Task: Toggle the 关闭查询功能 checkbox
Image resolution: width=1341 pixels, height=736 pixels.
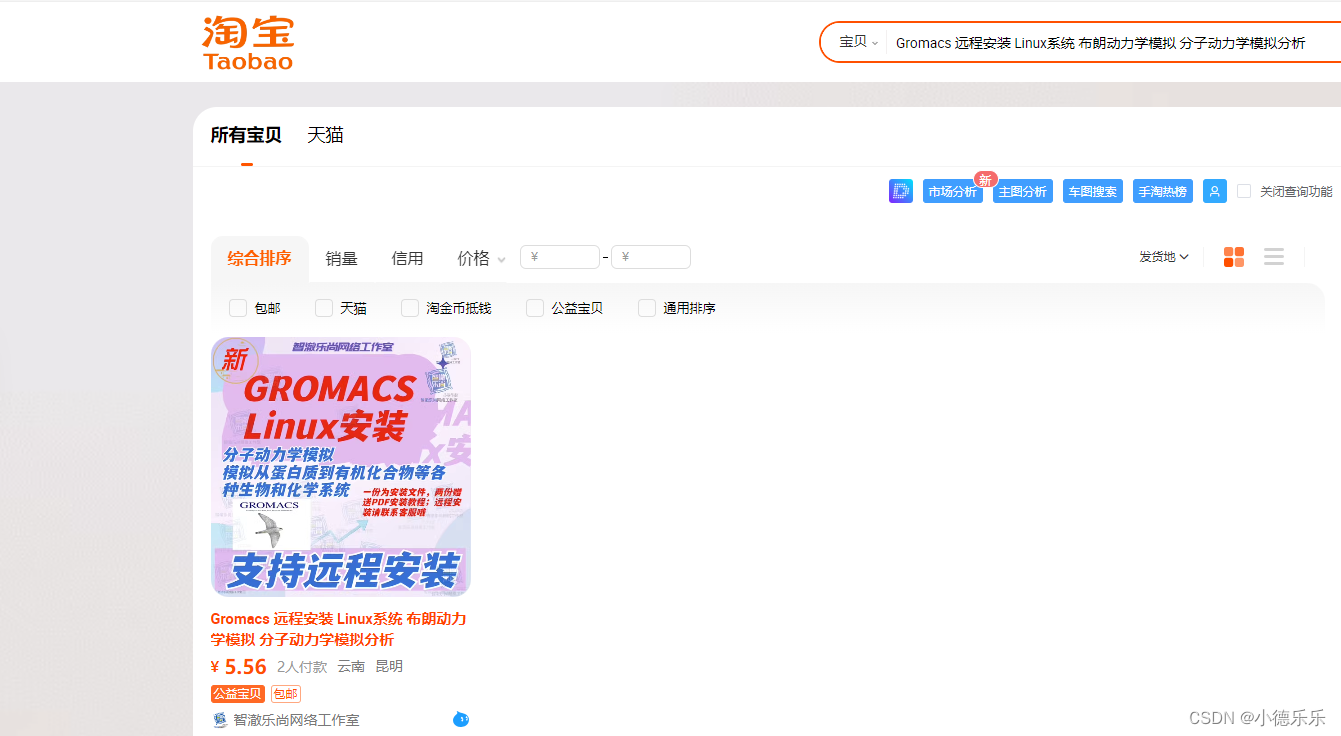Action: pos(1243,191)
